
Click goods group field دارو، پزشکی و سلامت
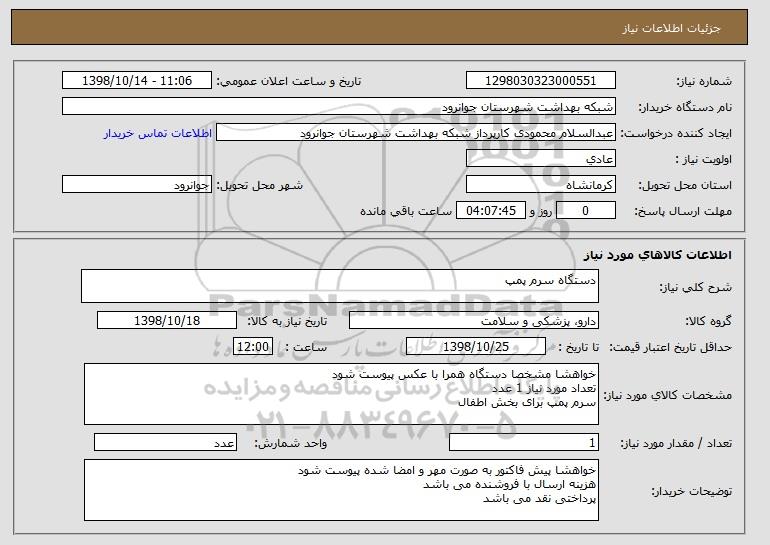474,321
